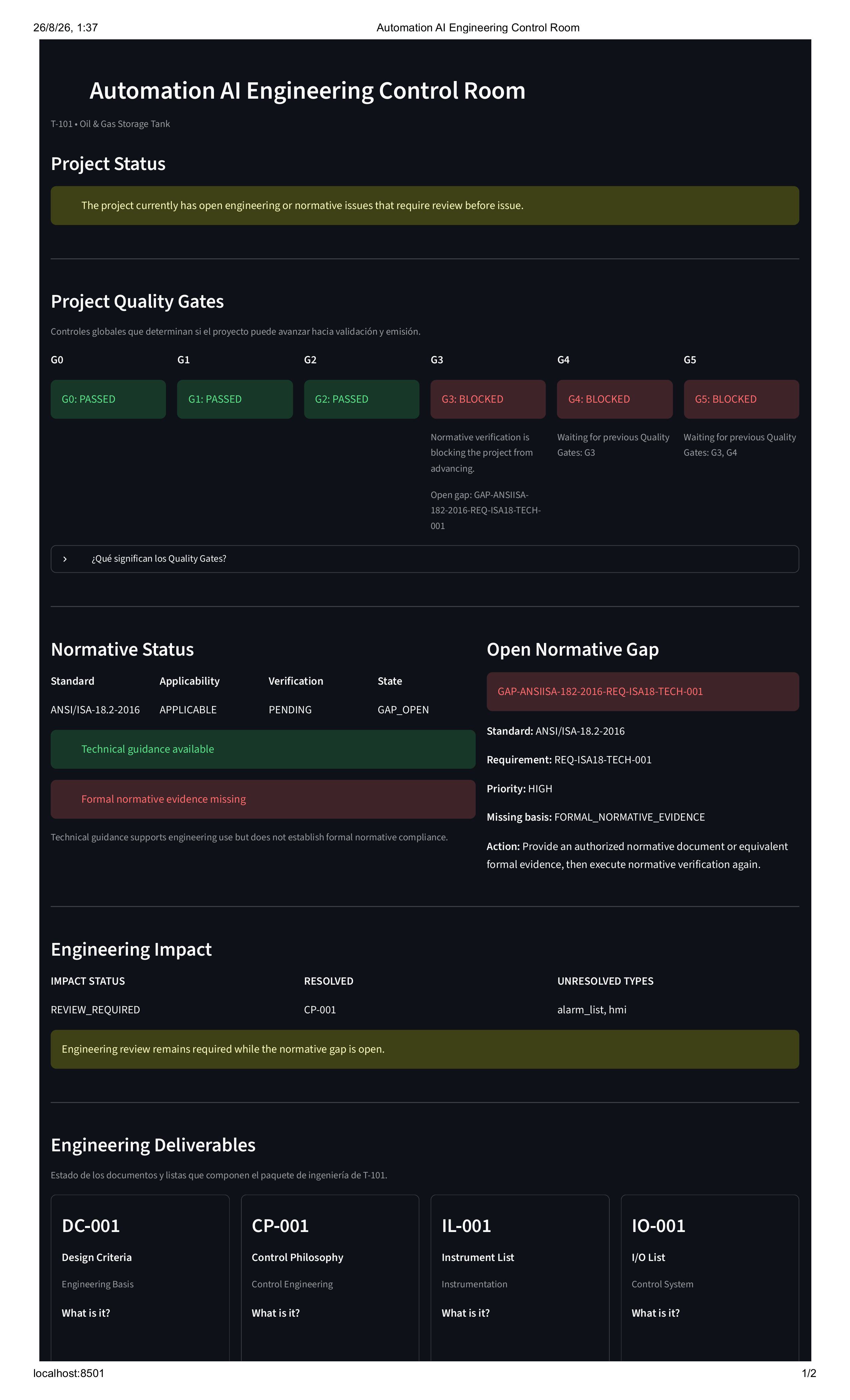Select the G4: BLOCKED gate badge

(x=615, y=399)
